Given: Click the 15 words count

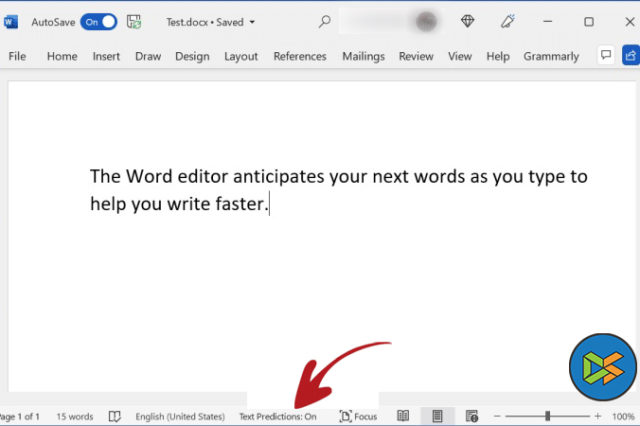Looking at the screenshot, I should (x=74, y=416).
